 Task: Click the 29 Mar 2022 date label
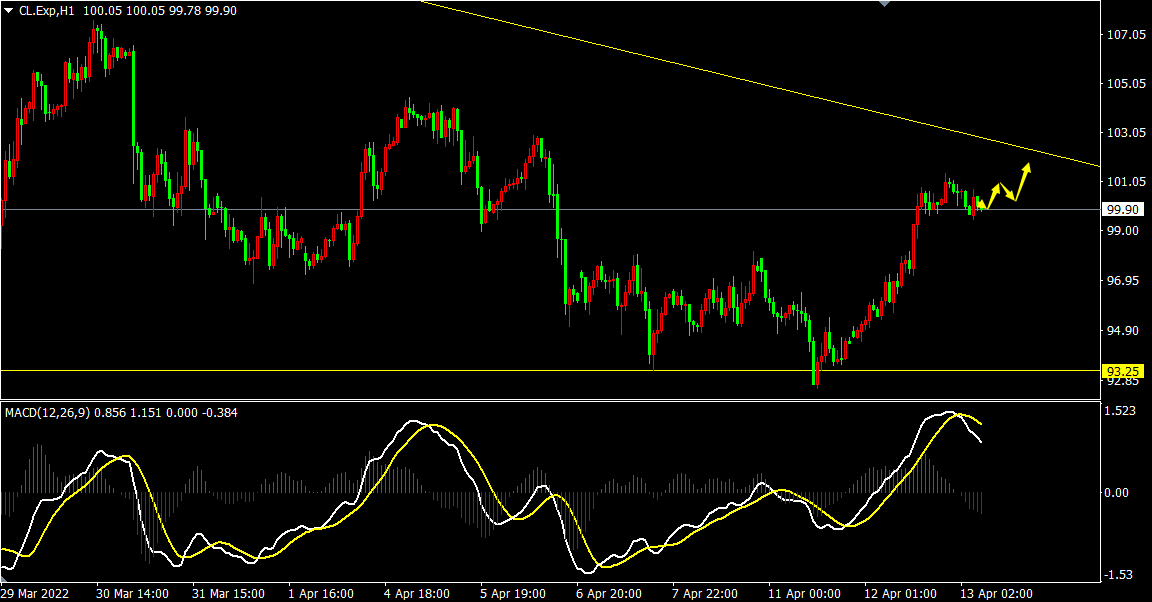(36, 593)
